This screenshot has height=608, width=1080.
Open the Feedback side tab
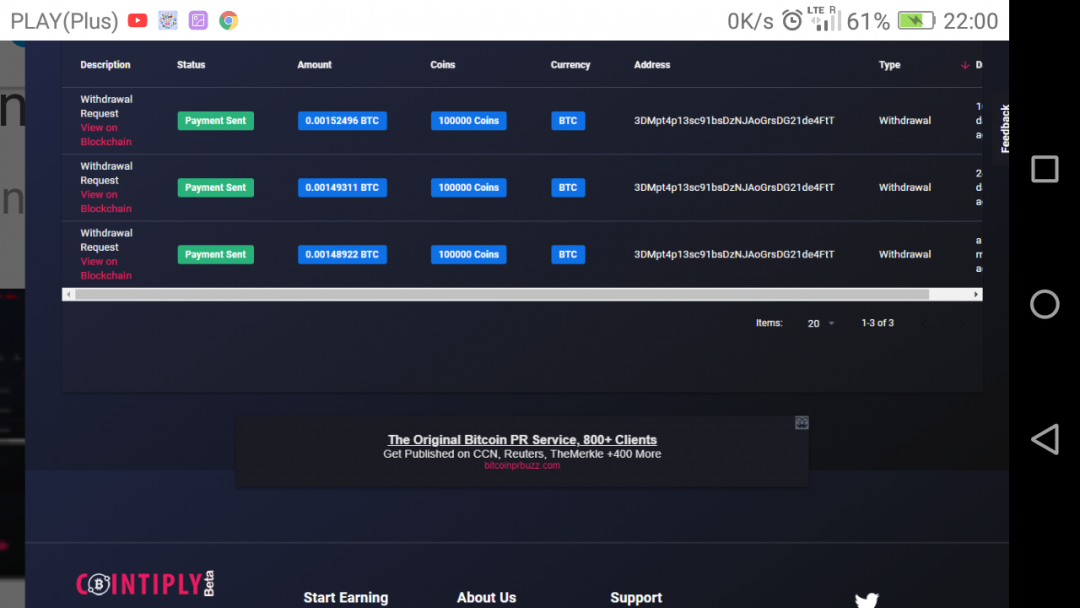1004,128
